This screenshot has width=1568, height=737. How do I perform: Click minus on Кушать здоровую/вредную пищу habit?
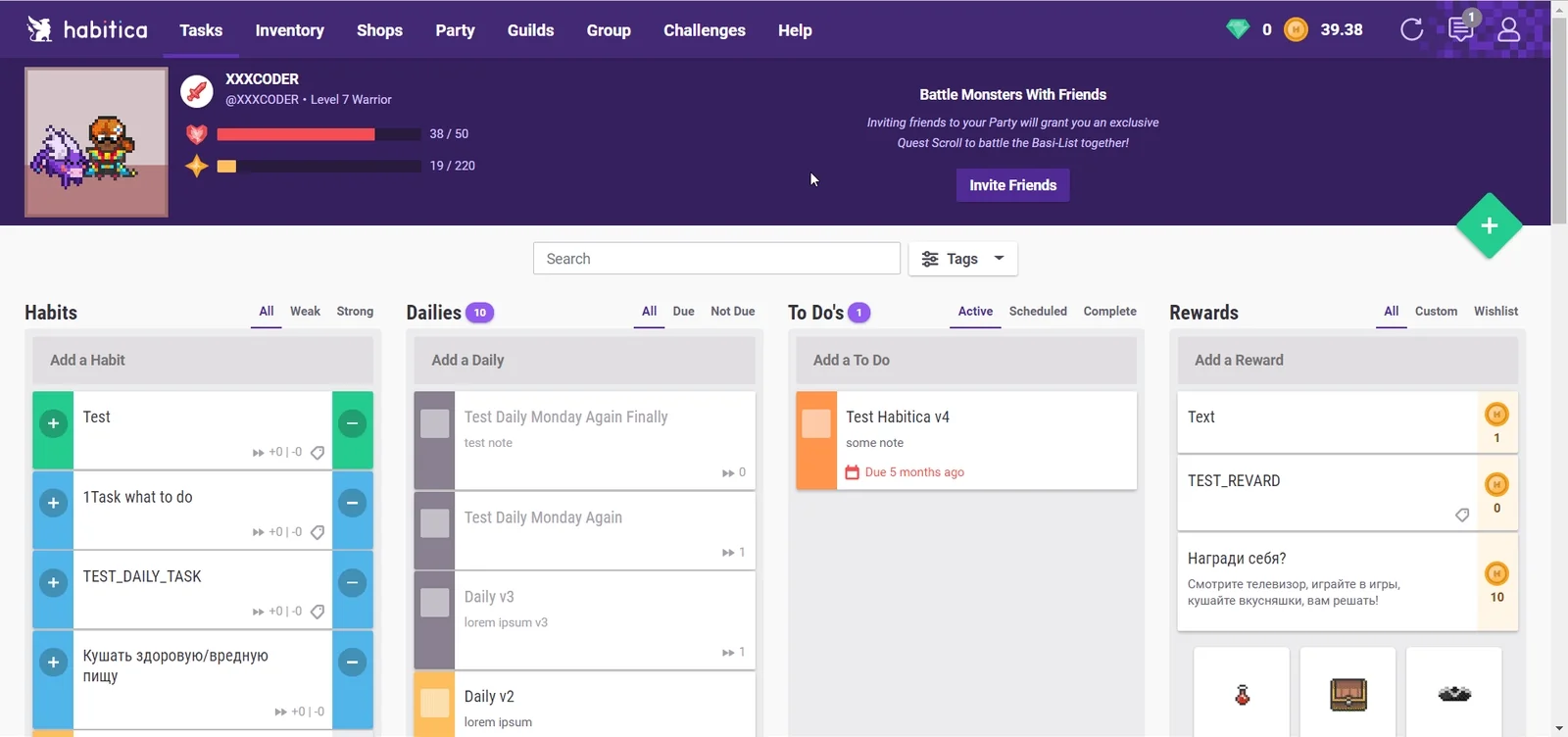pyautogui.click(x=352, y=662)
